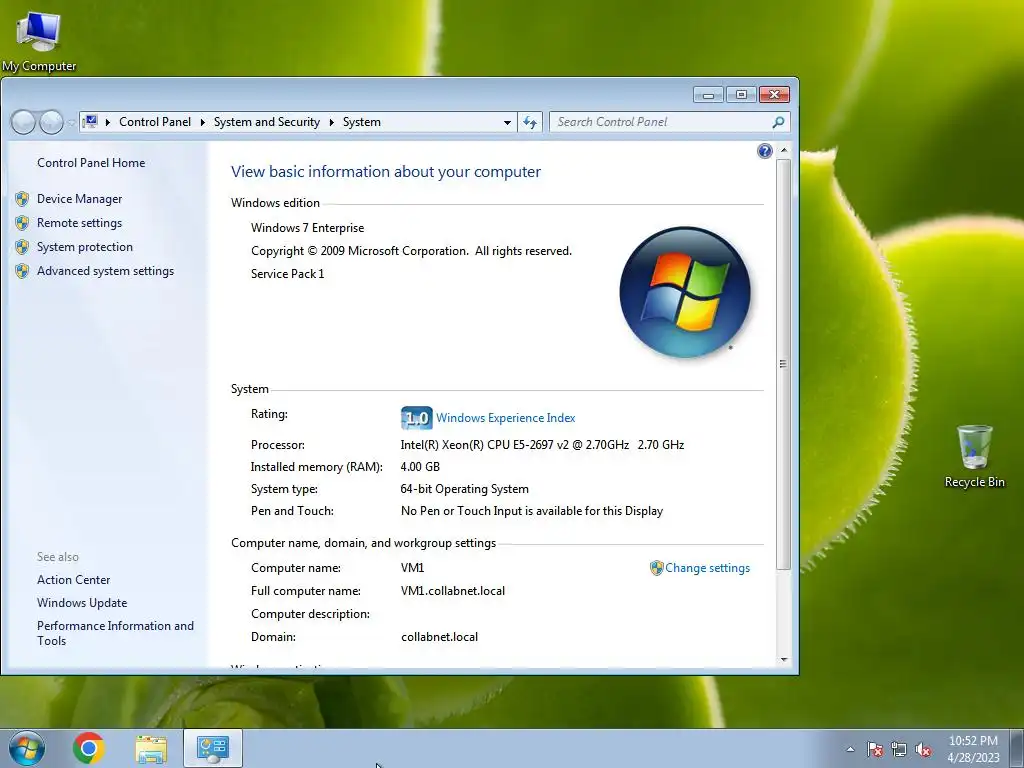This screenshot has height=768, width=1024.
Task: Open the clock showing 10:52 PM
Action: point(973,748)
